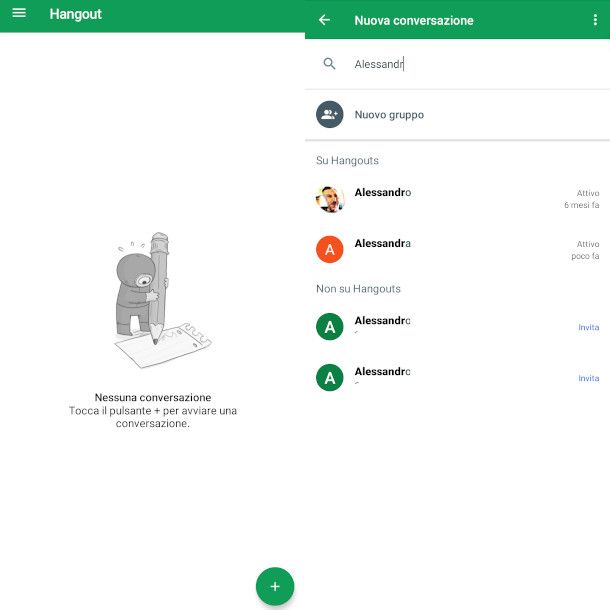610x610 pixels.
Task: Choose contact Alessandra active poco fa
Action: tap(458, 249)
